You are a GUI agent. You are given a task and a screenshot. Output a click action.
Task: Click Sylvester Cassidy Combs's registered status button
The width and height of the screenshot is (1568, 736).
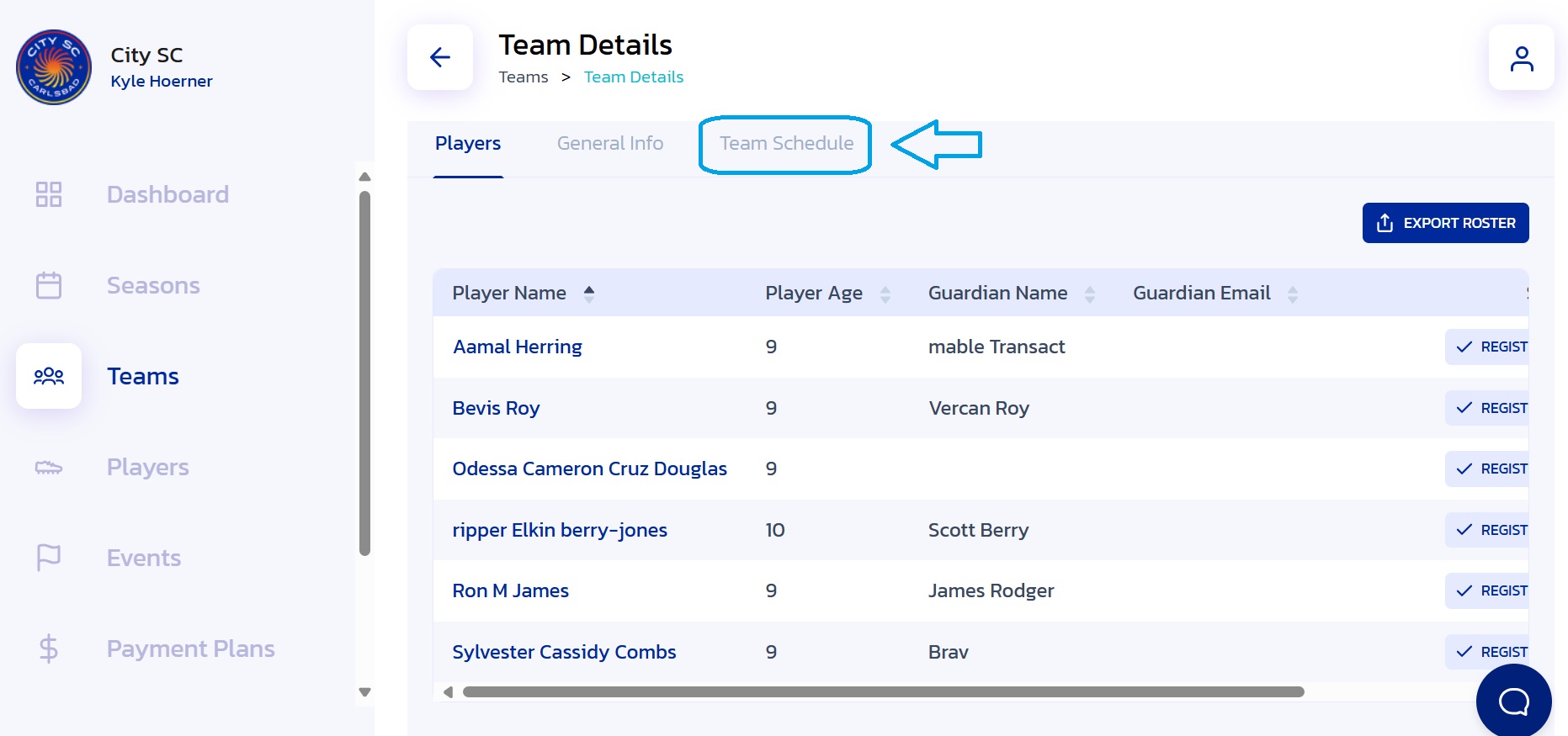1487,652
